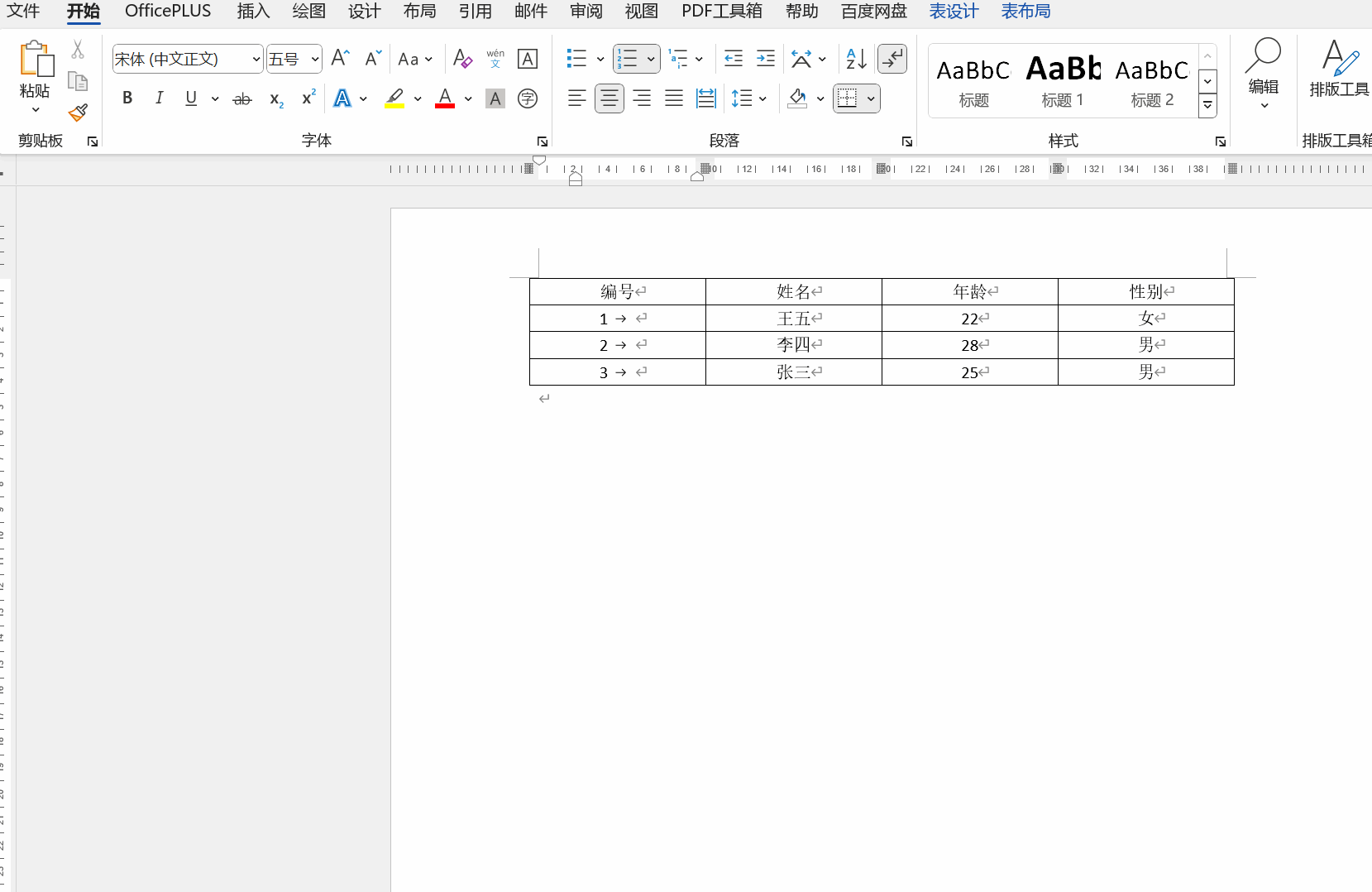Click the Sort A-Z icon
Screen dimensions: 1372x892
point(856,59)
